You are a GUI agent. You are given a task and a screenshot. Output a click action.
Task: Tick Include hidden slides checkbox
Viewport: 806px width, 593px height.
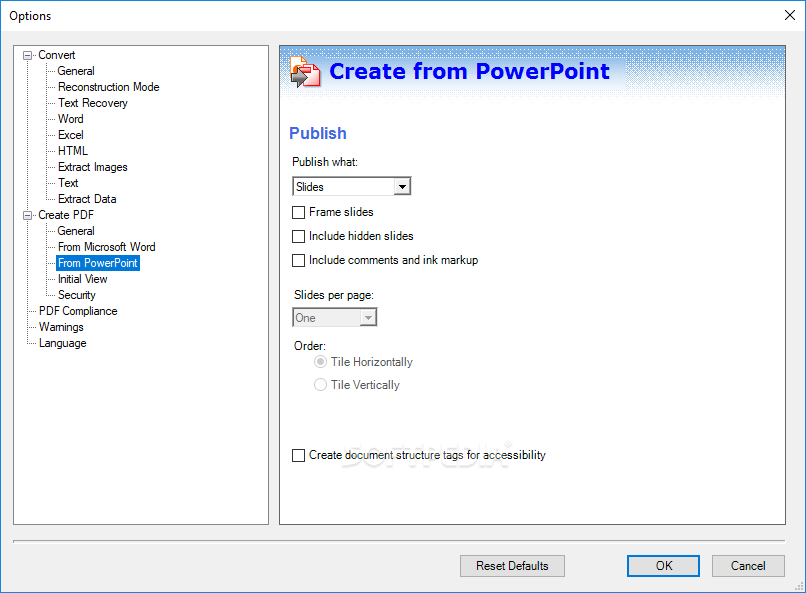click(x=298, y=236)
